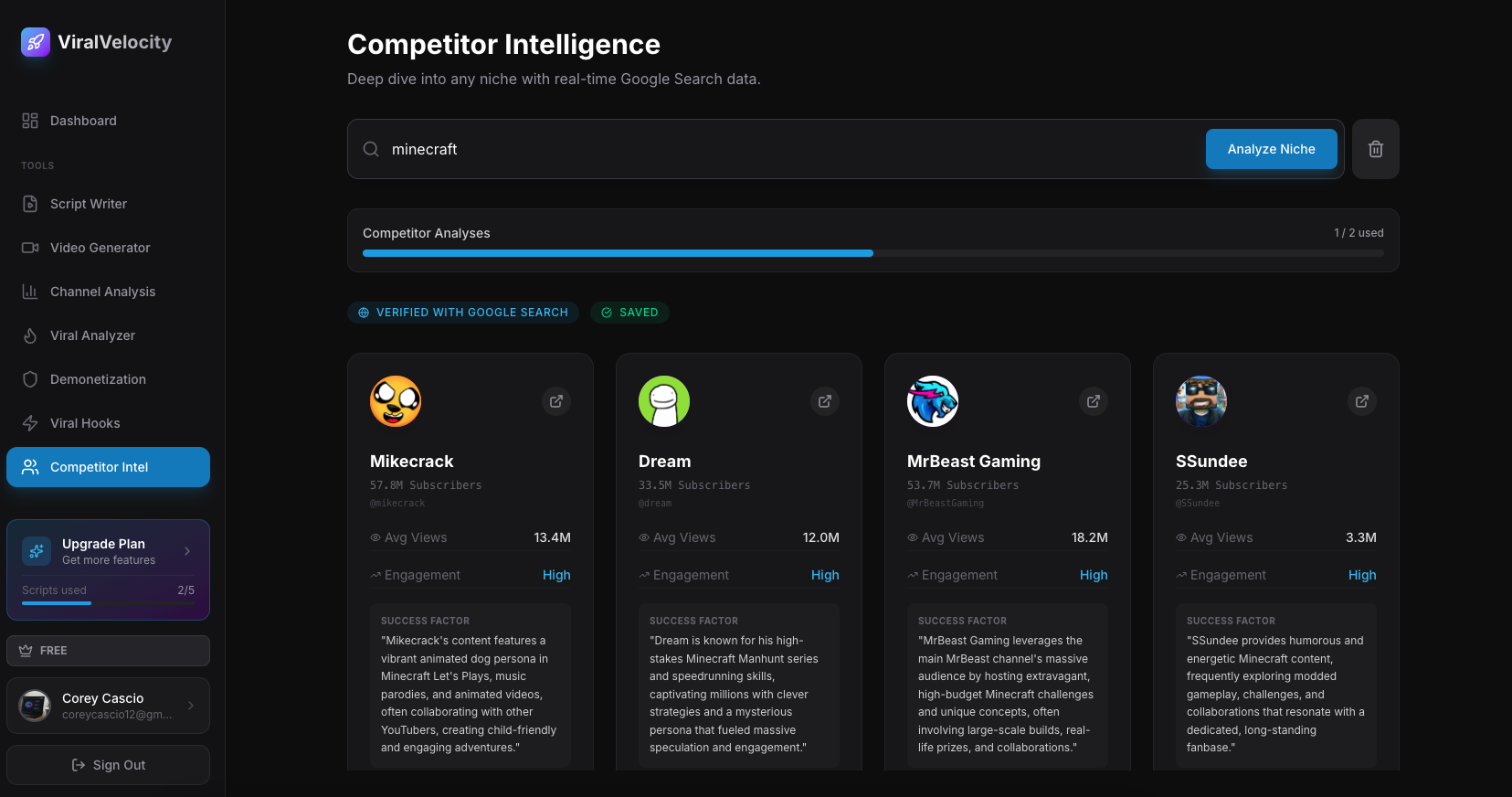Click the SAVED status badge

[629, 313]
